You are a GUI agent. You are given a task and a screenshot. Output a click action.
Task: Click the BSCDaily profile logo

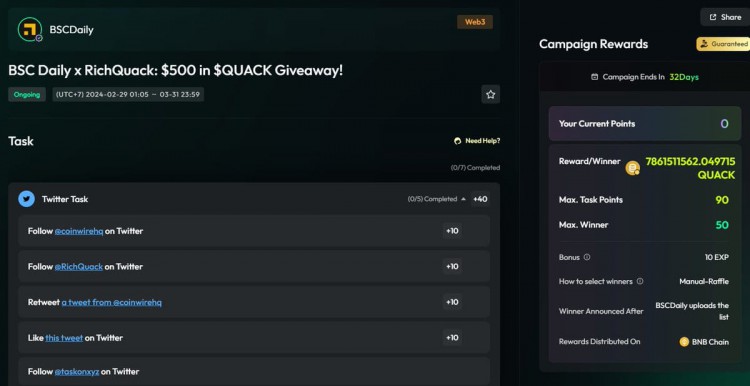30,30
